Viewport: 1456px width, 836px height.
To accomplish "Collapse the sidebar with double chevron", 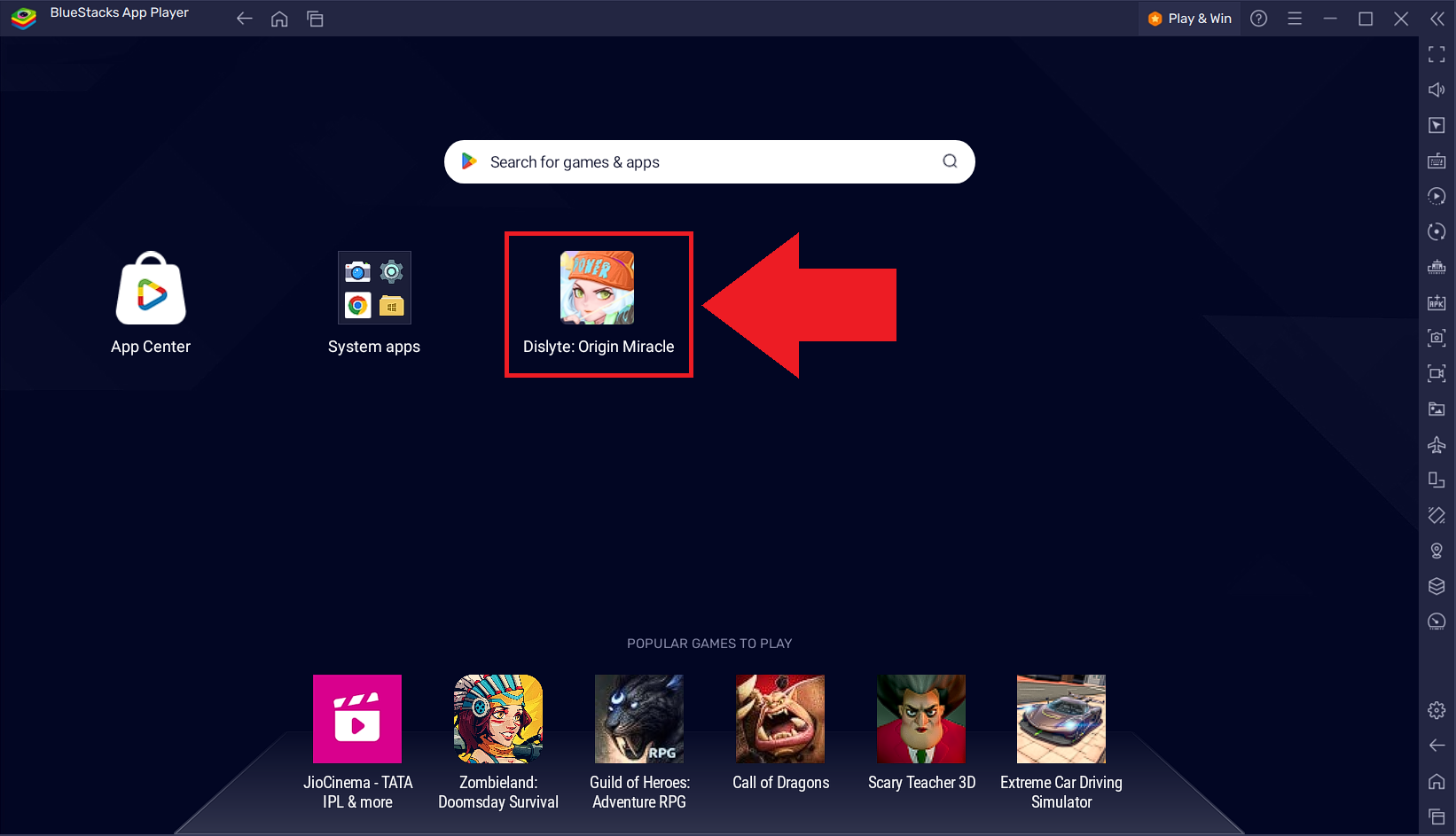I will click(1437, 19).
